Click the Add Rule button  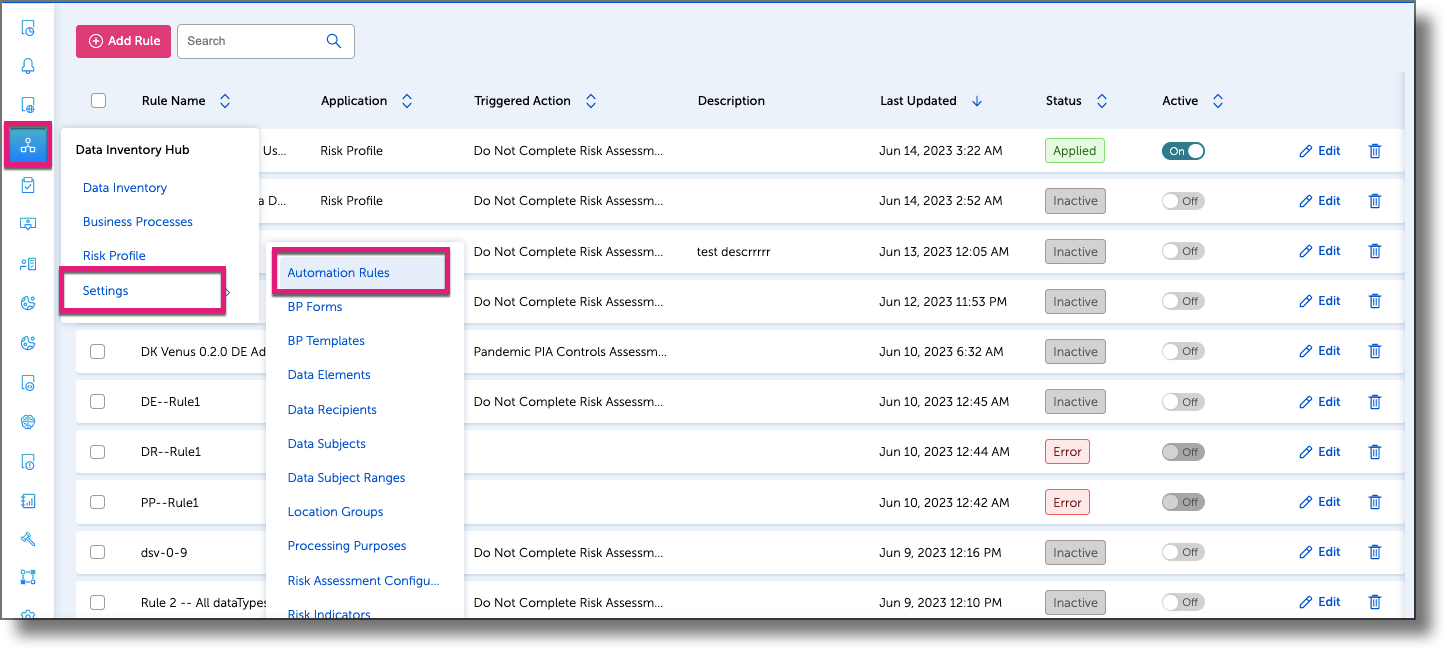[x=122, y=41]
